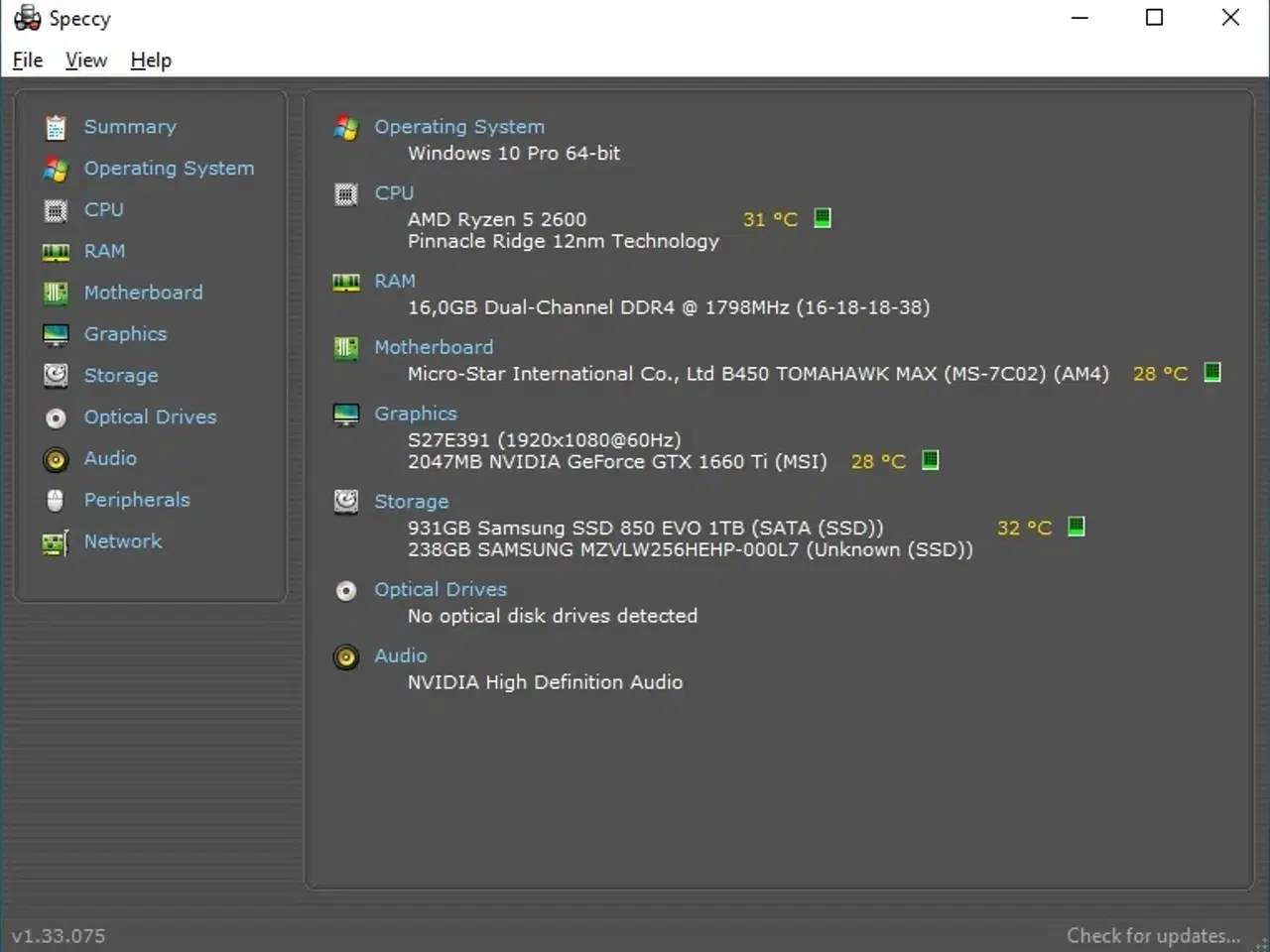The height and width of the screenshot is (952, 1270).
Task: Click the Motherboard heading in the summary panel
Action: coord(433,347)
